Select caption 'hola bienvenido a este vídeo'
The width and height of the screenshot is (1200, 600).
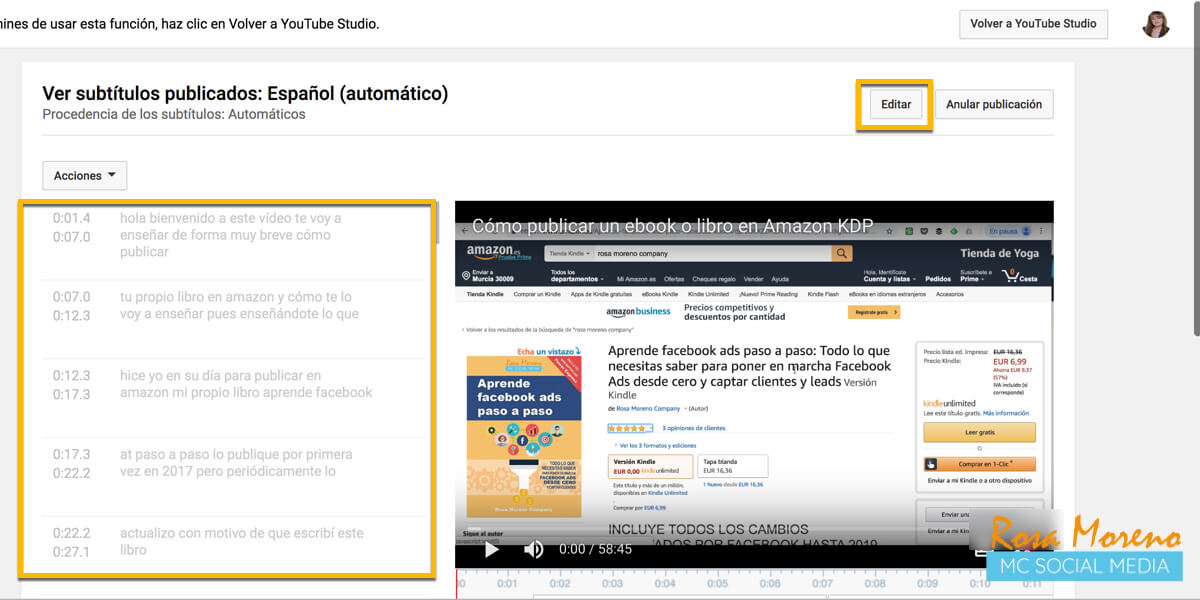point(231,235)
